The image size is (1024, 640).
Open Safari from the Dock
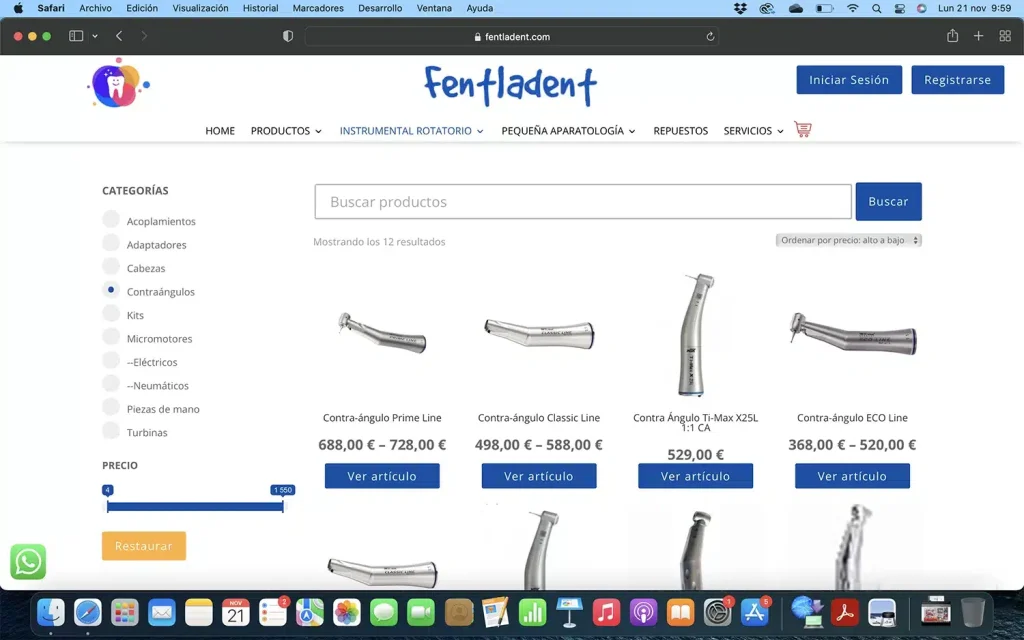point(88,613)
